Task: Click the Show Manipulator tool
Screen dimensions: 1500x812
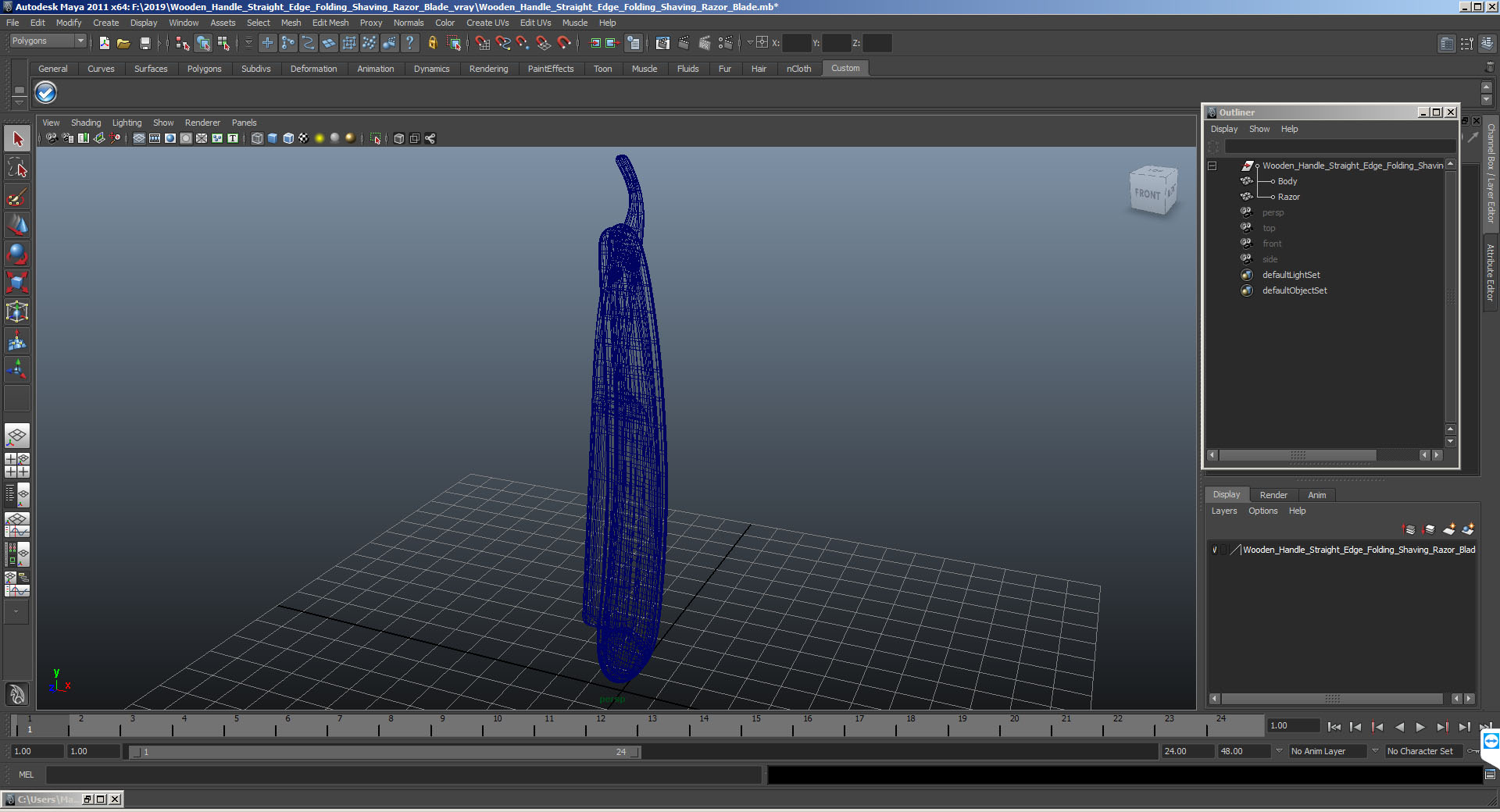Action: click(x=17, y=369)
